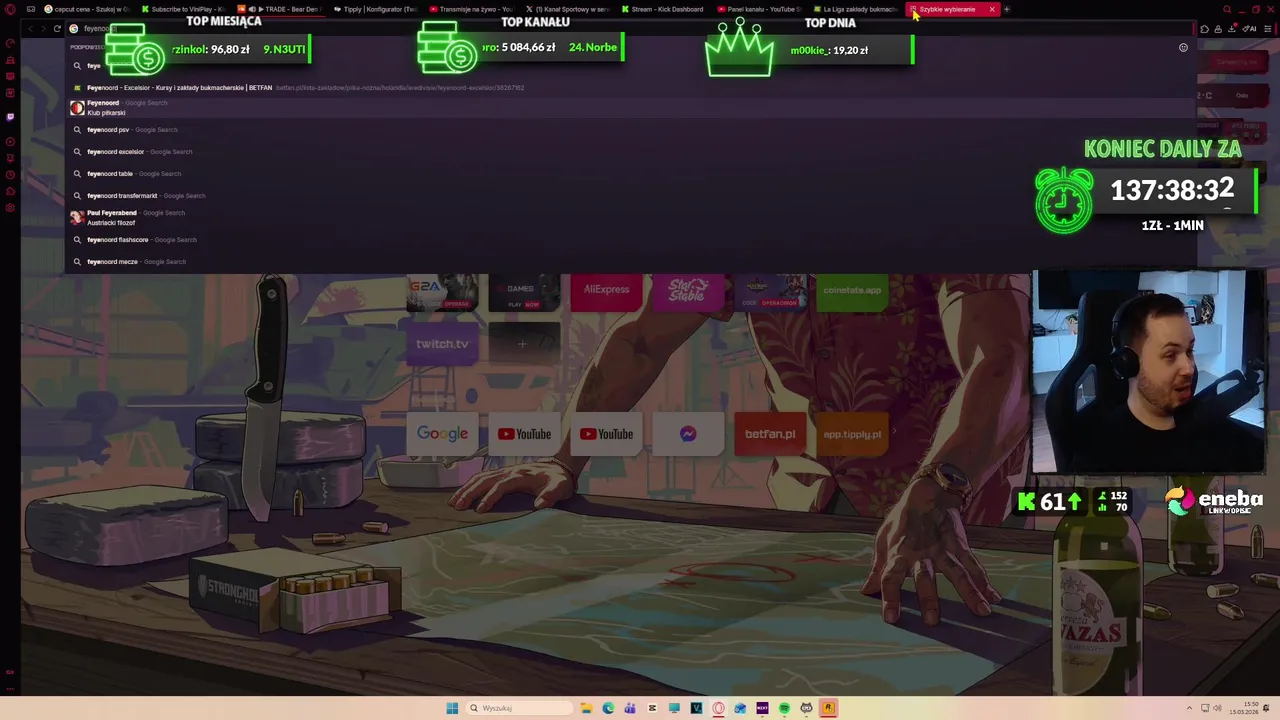Image resolution: width=1280 pixels, height=720 pixels.
Task: Open the betfan.pl speed dial tile
Action: click(x=770, y=434)
